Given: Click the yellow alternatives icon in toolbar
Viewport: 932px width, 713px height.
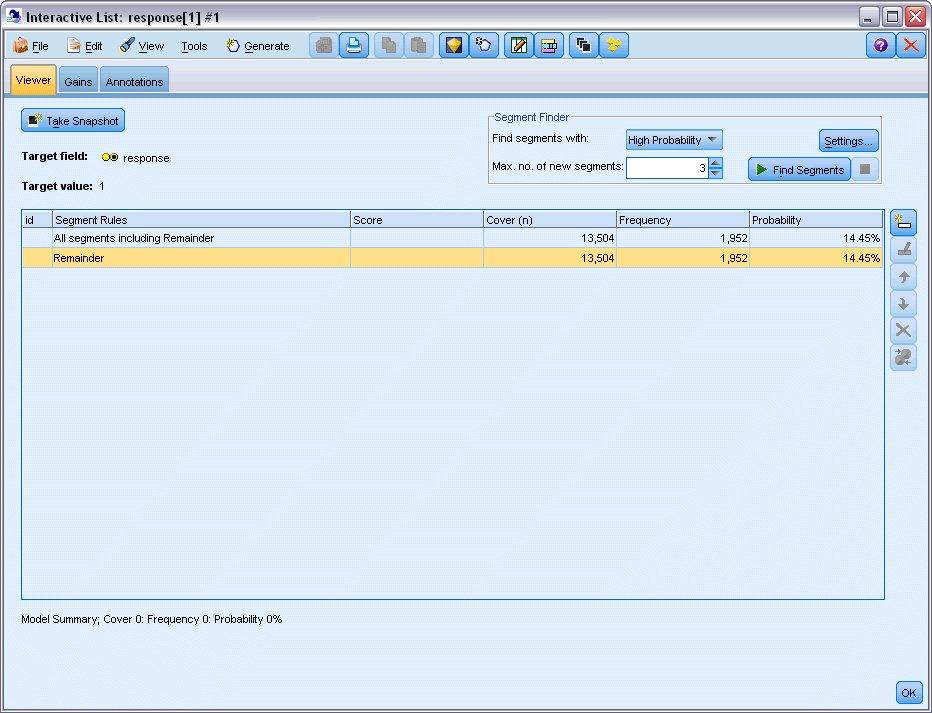Looking at the screenshot, I should pos(613,45).
